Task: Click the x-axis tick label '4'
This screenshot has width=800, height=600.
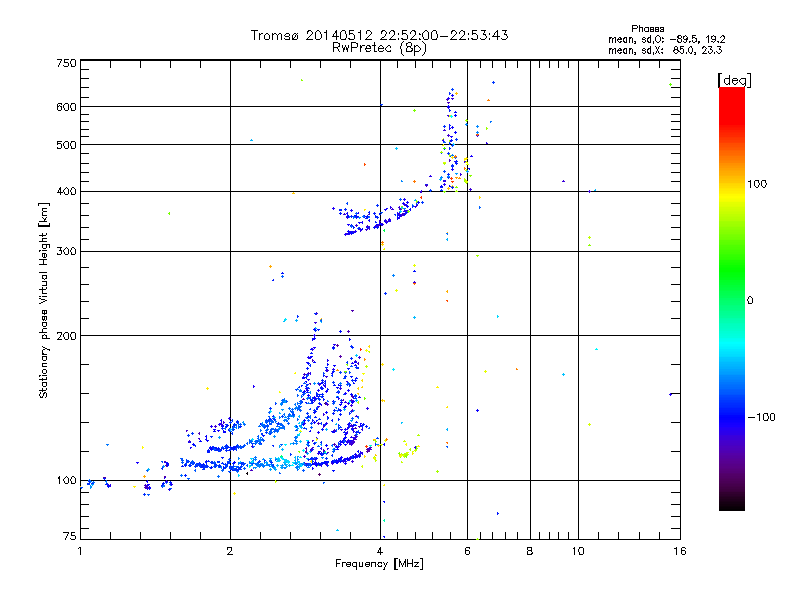Action: tap(380, 551)
